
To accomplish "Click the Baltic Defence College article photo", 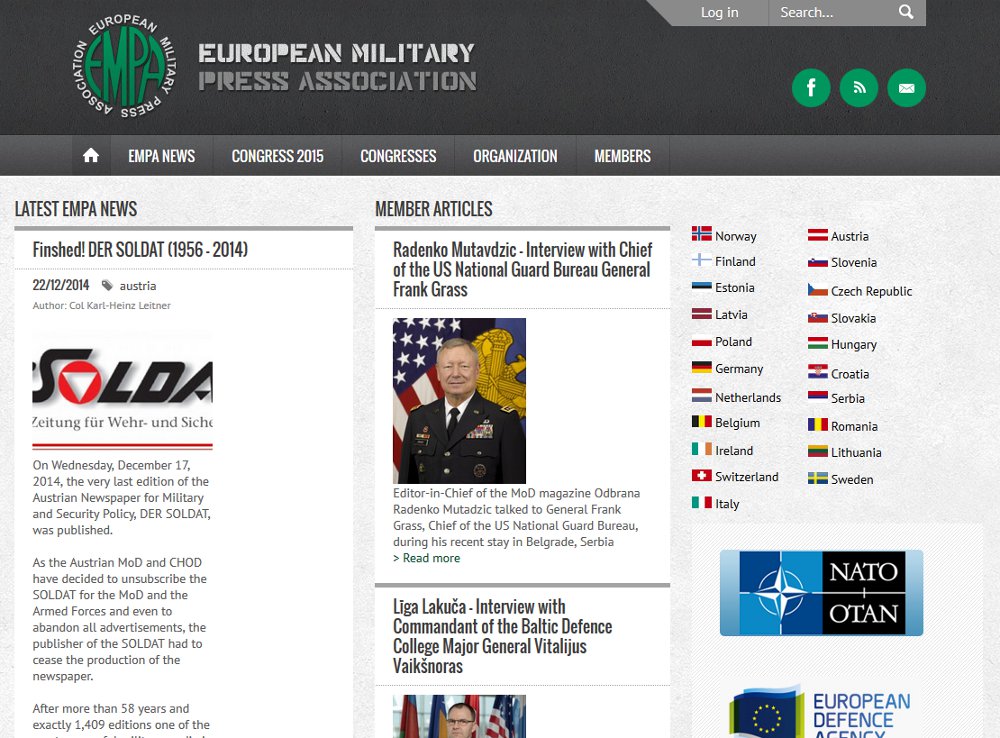I will [459, 716].
